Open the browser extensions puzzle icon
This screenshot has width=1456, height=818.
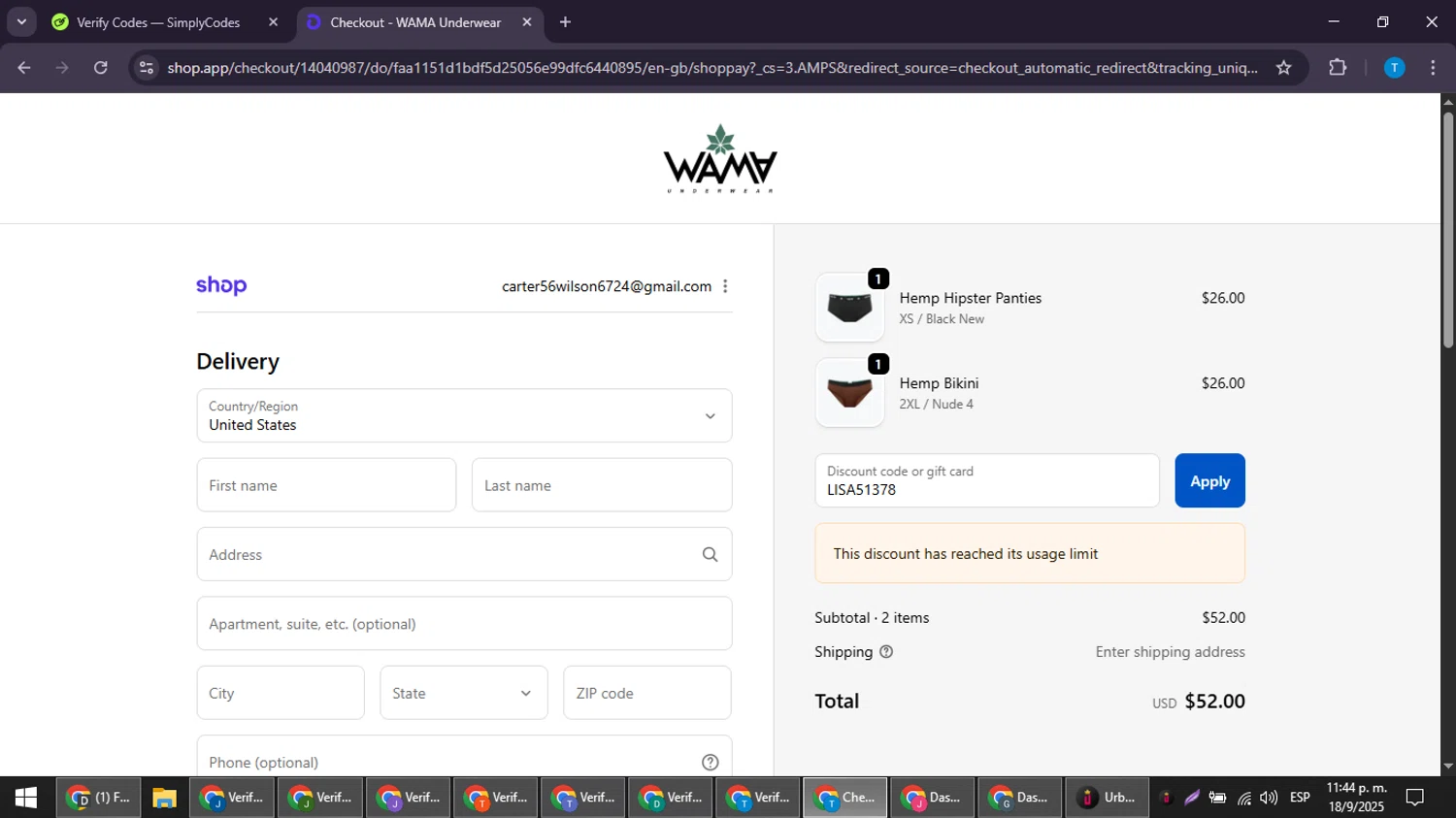coord(1338,68)
